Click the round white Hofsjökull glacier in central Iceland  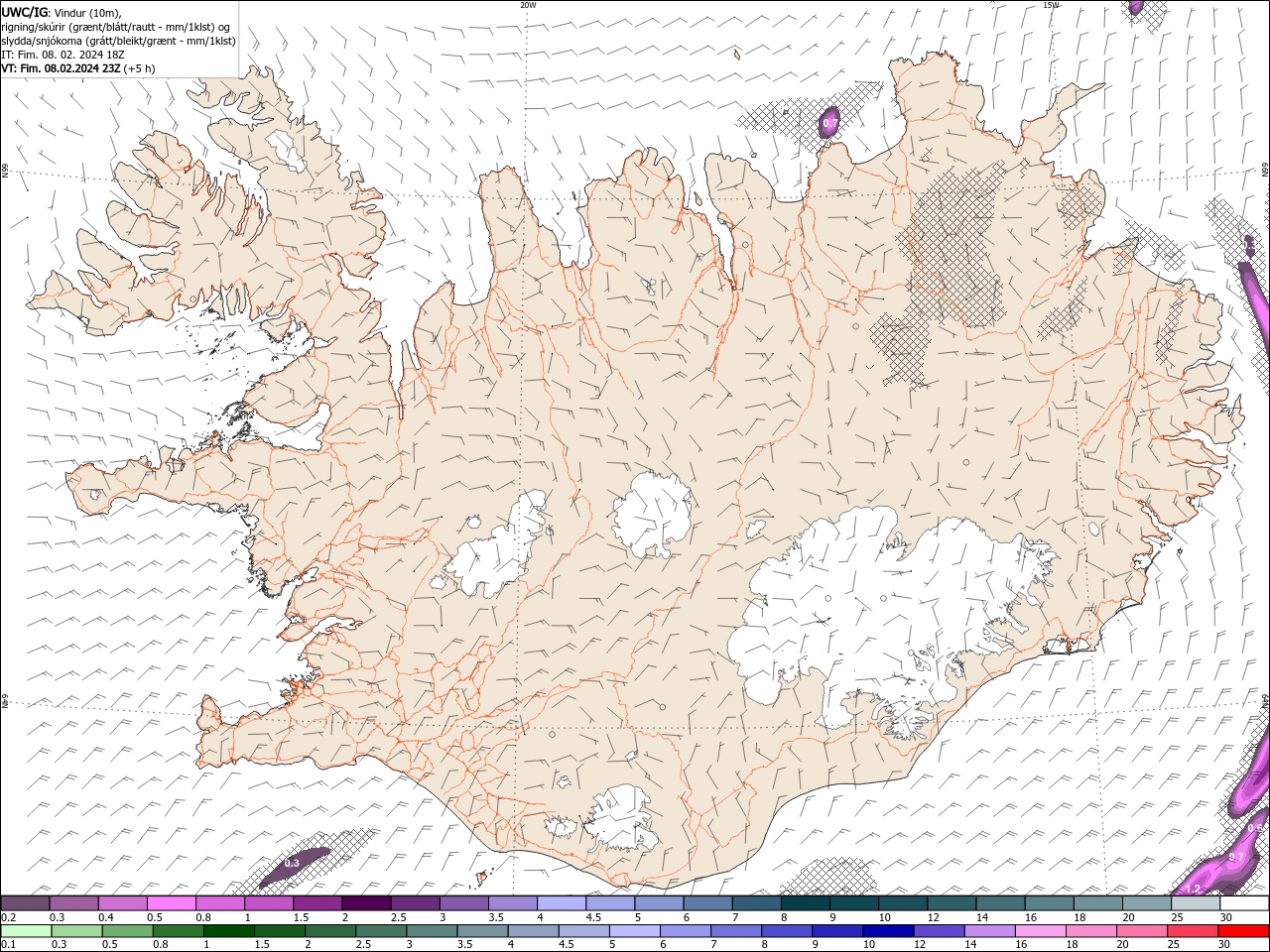653,516
